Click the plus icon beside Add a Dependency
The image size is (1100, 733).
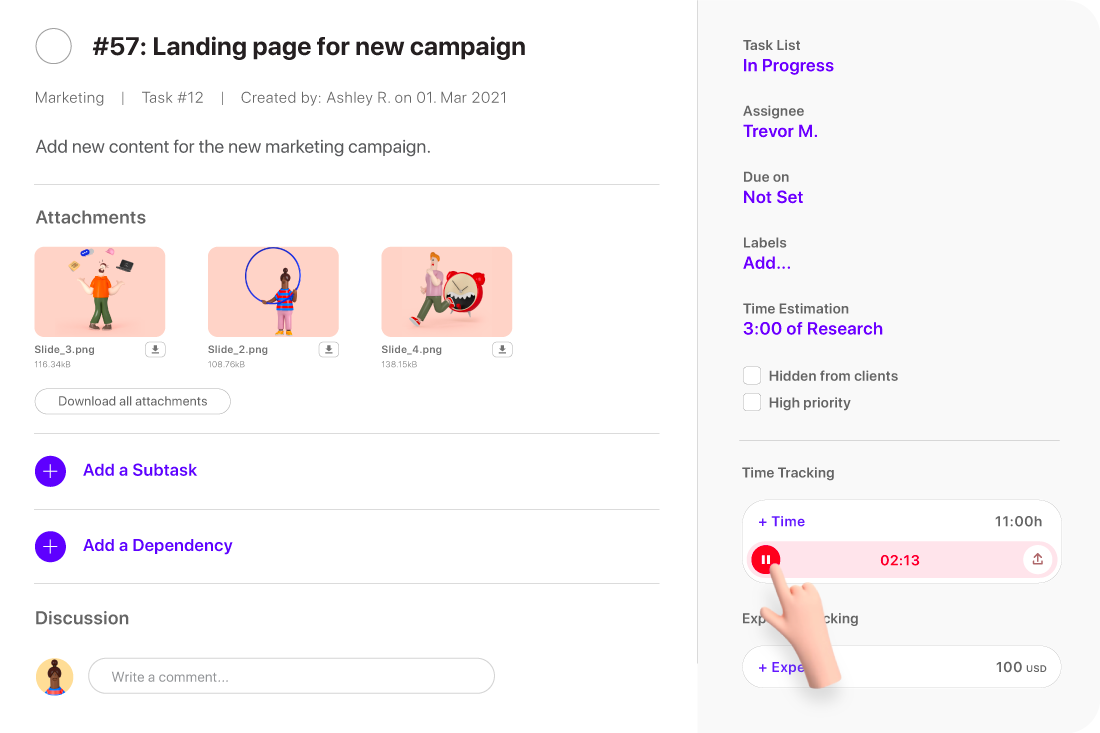[50, 546]
